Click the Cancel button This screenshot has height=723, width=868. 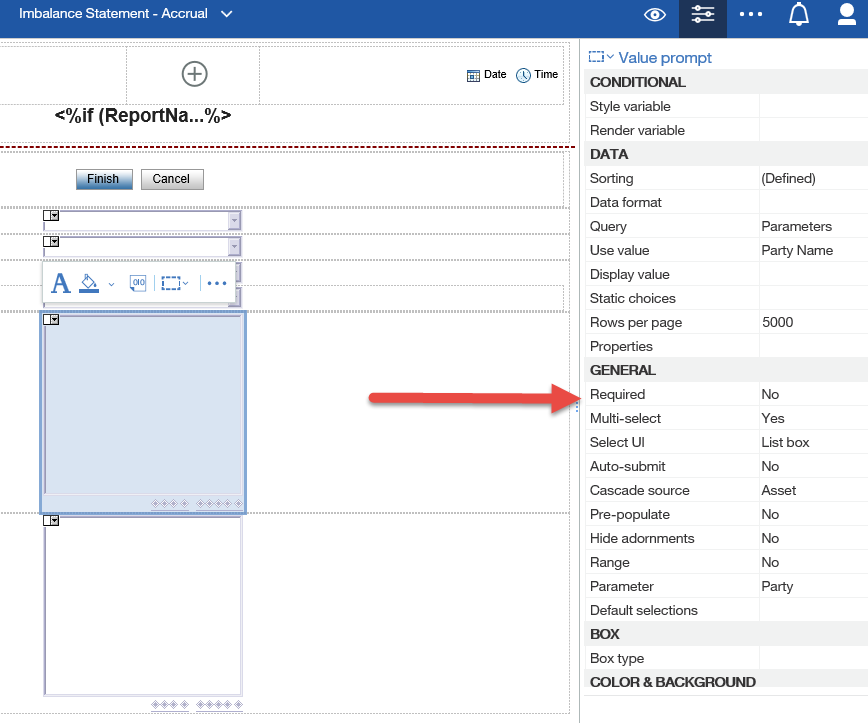click(171, 179)
